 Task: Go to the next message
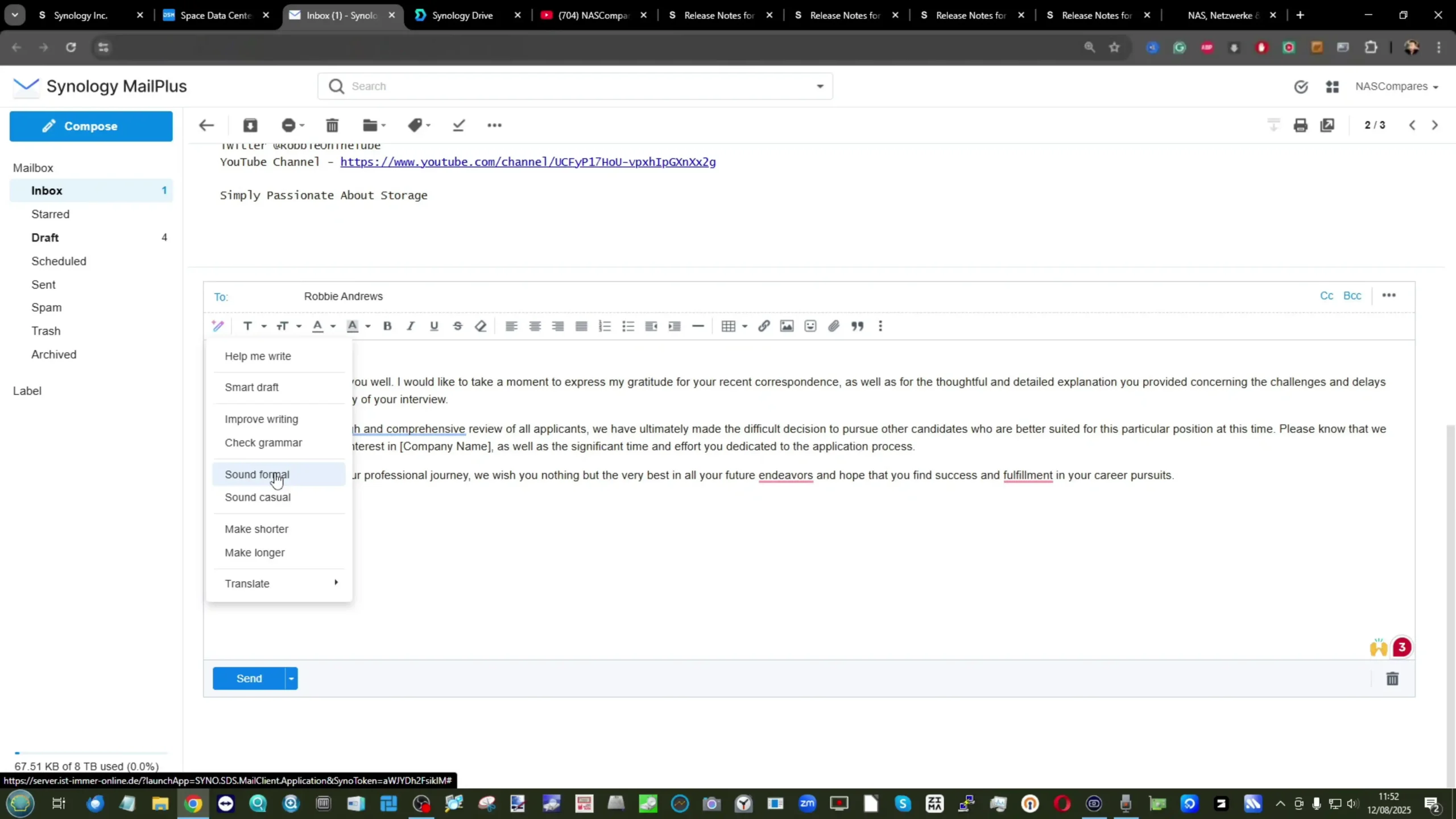click(1435, 125)
